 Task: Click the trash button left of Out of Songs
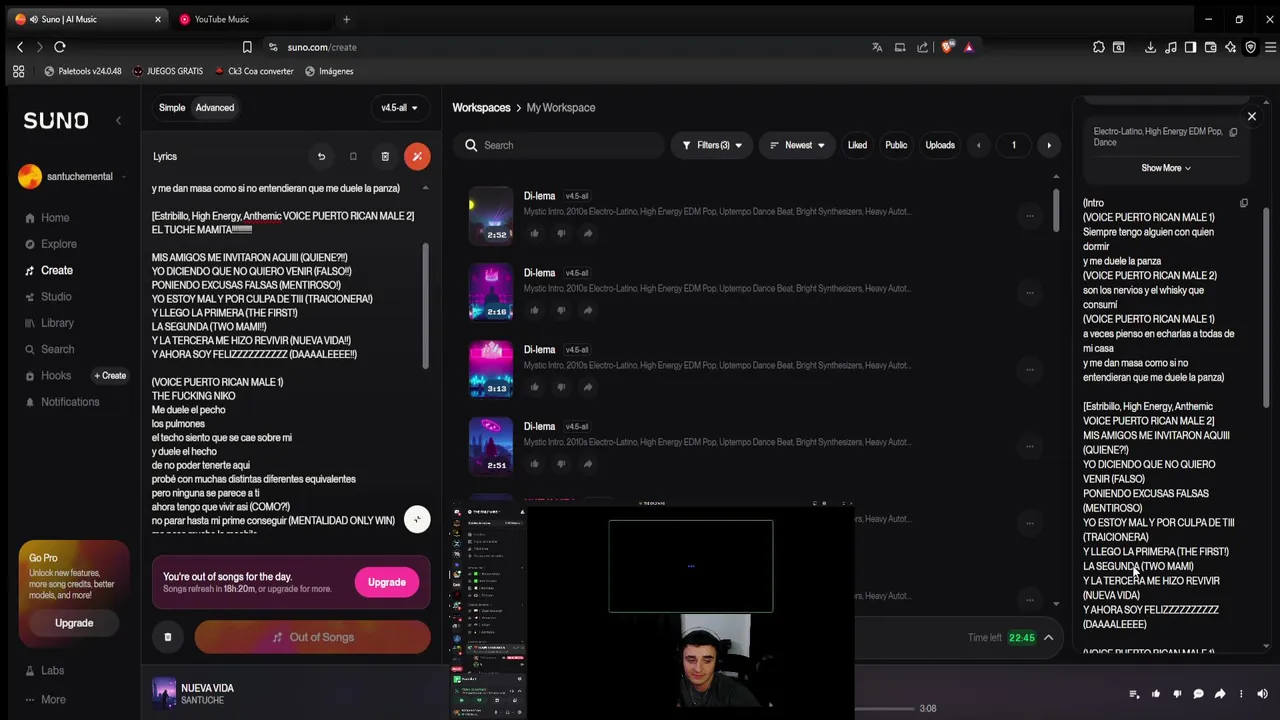click(168, 637)
